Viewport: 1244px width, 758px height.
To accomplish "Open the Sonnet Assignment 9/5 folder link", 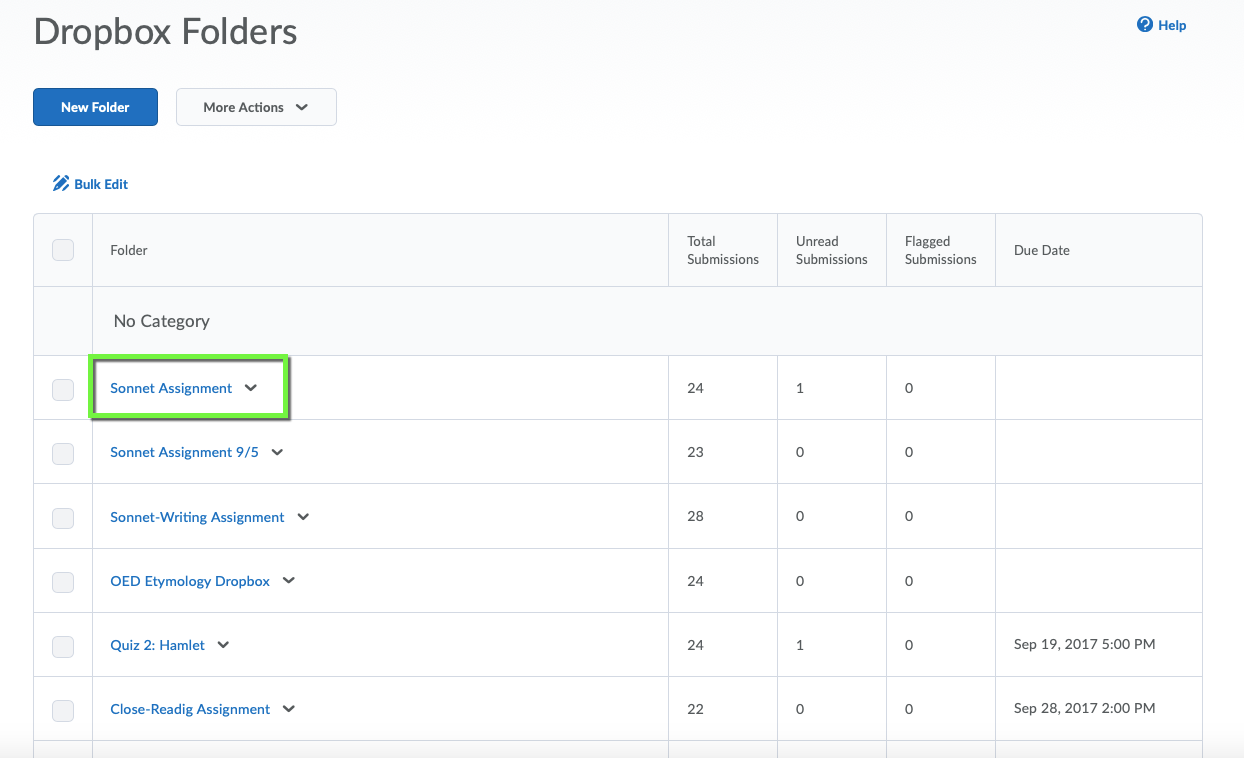I will coord(184,452).
